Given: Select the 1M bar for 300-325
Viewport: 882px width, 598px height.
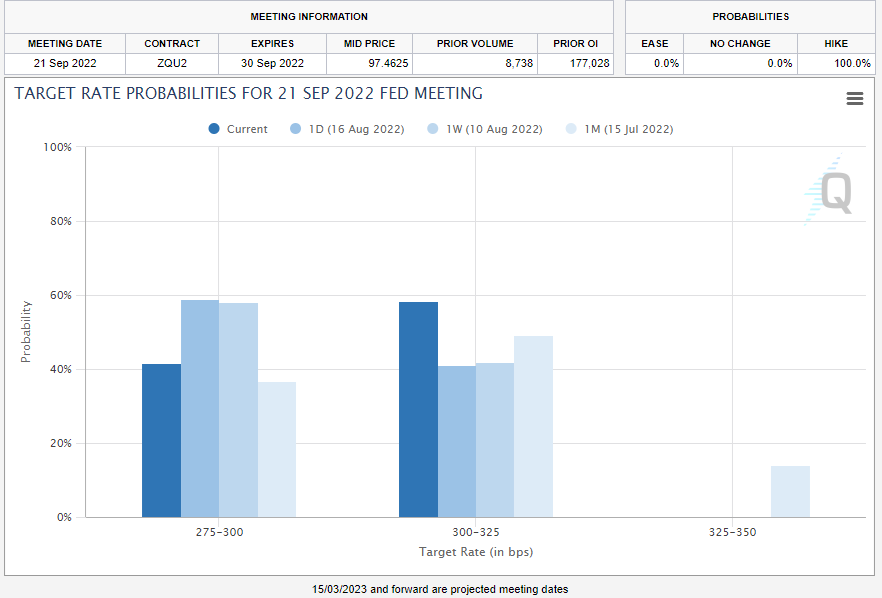Looking at the screenshot, I should click(x=533, y=426).
